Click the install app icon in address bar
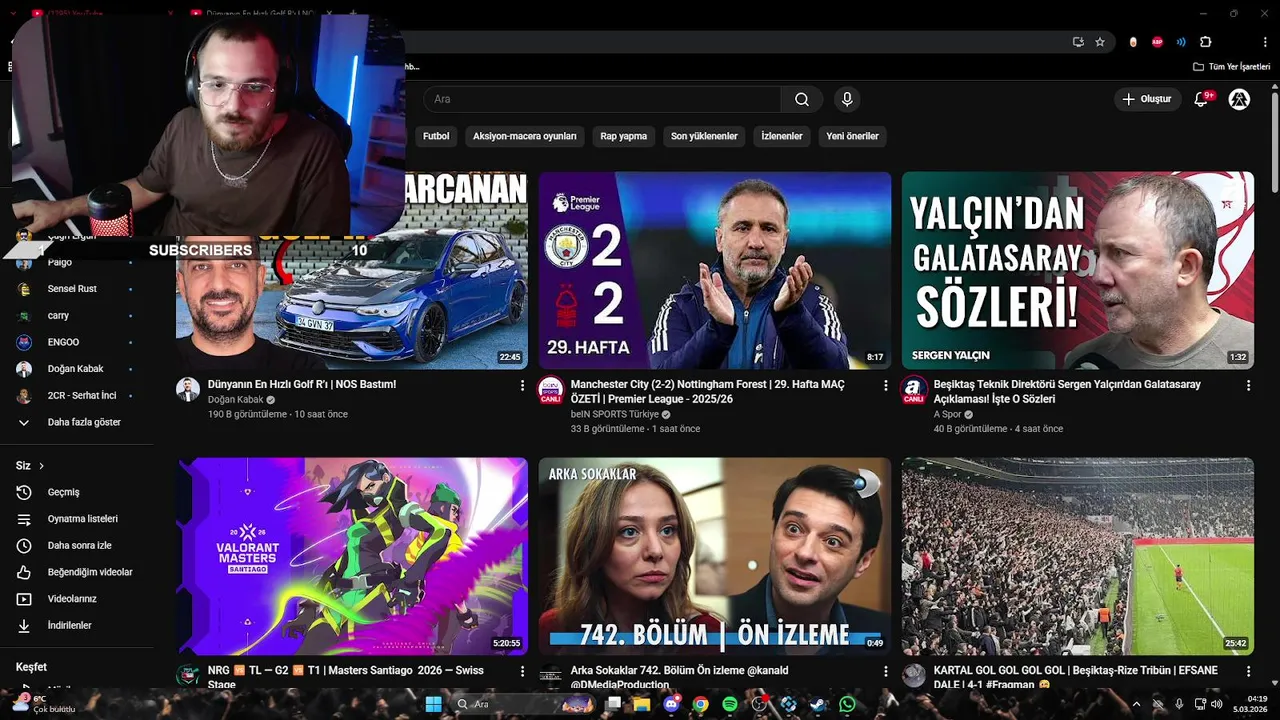Viewport: 1280px width, 720px height. [x=1078, y=42]
